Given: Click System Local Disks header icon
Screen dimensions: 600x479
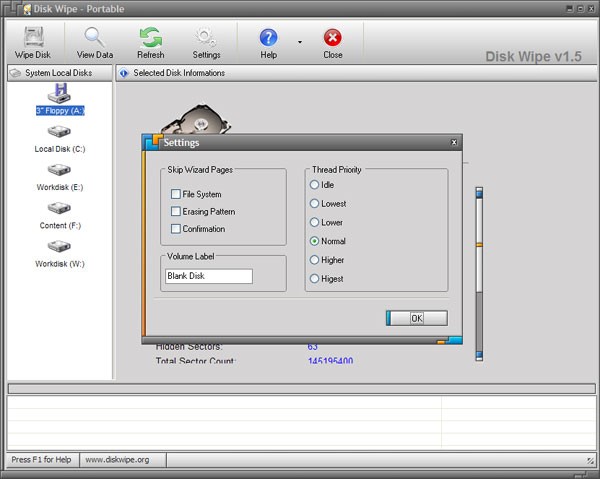Looking at the screenshot, I should tap(16, 73).
